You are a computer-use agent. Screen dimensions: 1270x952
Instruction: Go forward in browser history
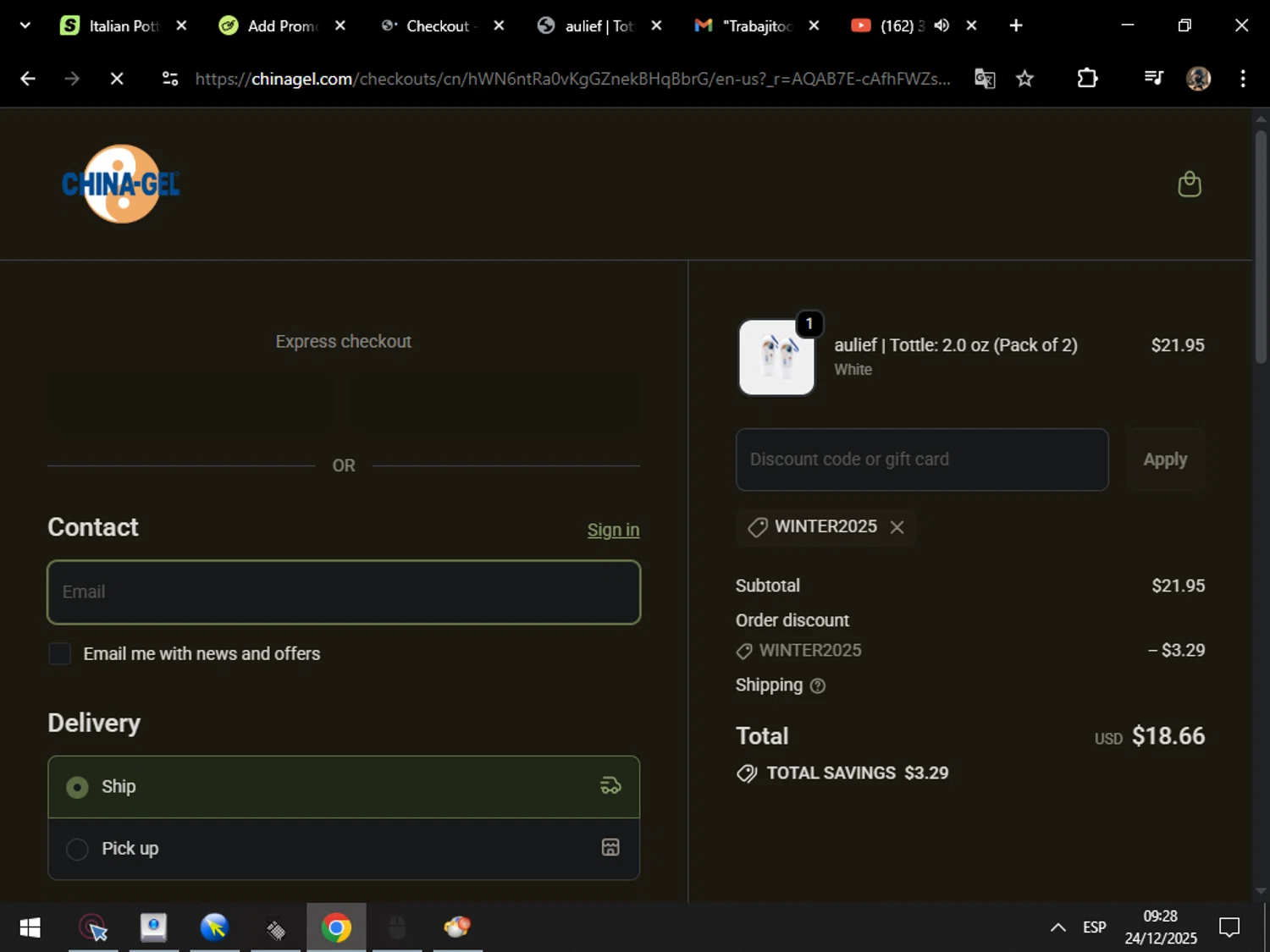click(72, 79)
